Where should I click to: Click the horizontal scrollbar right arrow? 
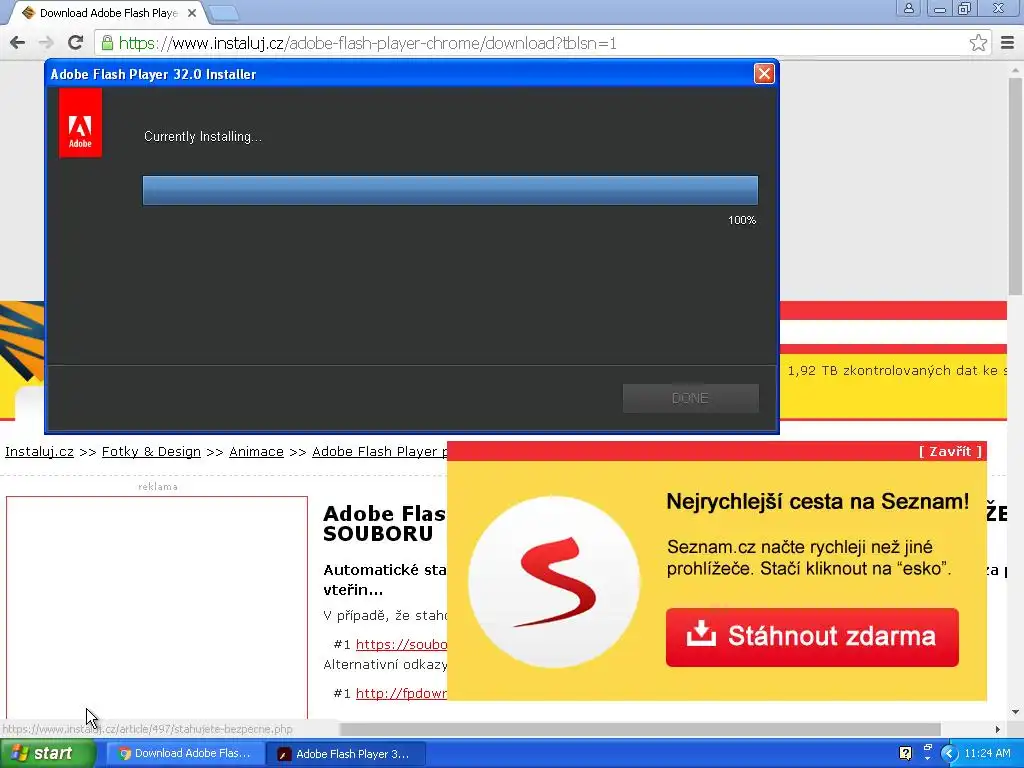997,729
